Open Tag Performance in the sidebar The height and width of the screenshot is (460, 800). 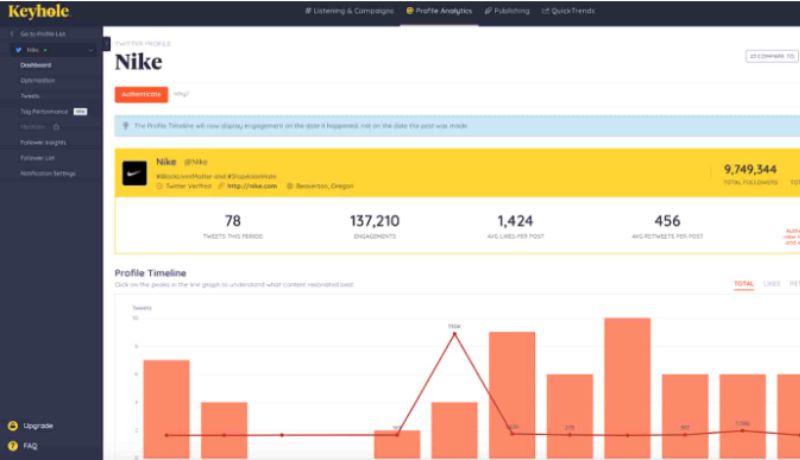(x=44, y=111)
